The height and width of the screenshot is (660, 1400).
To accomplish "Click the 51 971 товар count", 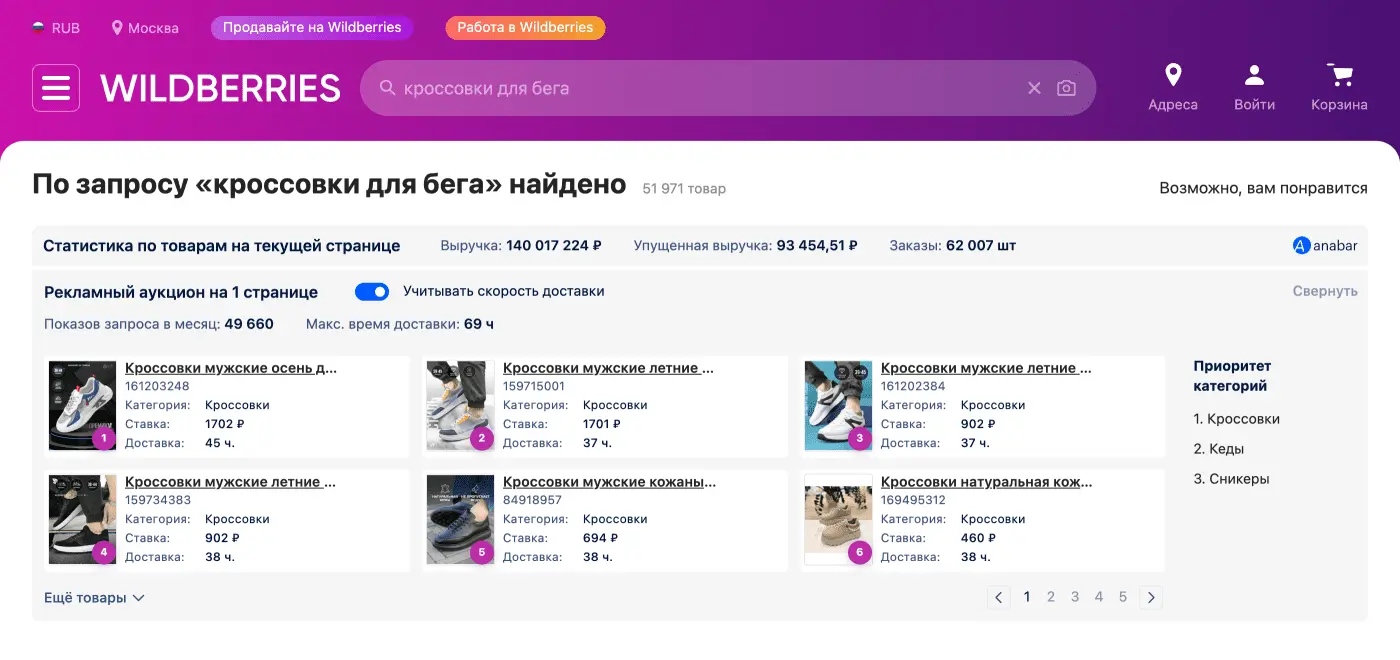I will [x=684, y=188].
